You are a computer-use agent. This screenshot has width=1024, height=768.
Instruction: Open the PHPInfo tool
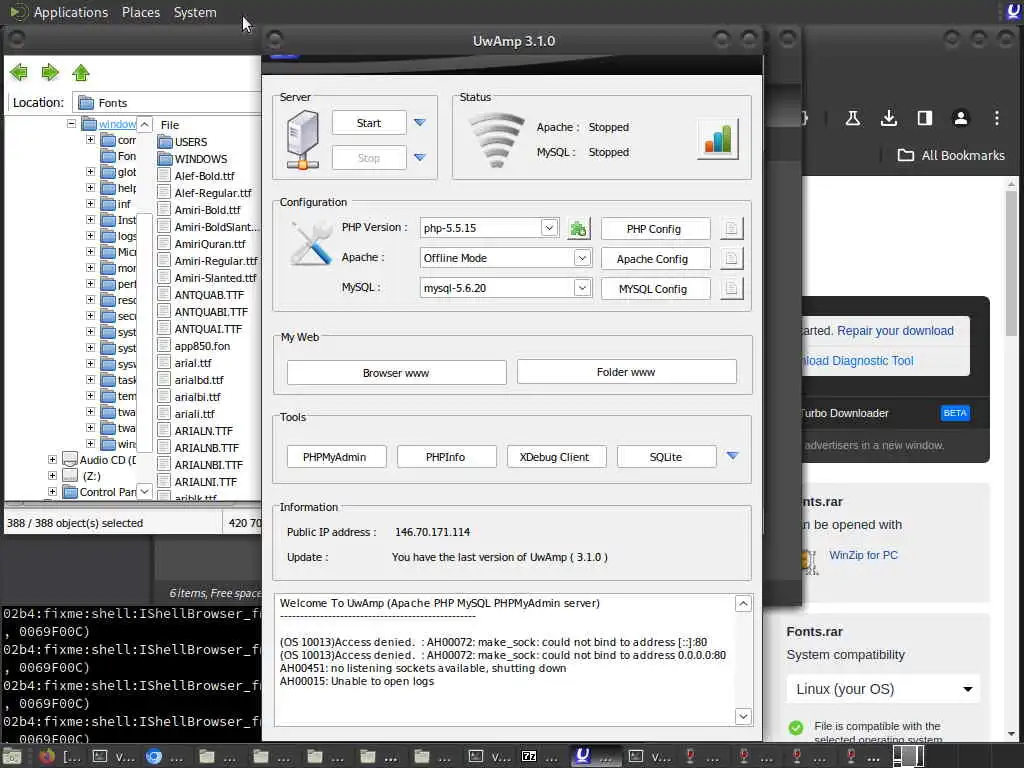[446, 457]
